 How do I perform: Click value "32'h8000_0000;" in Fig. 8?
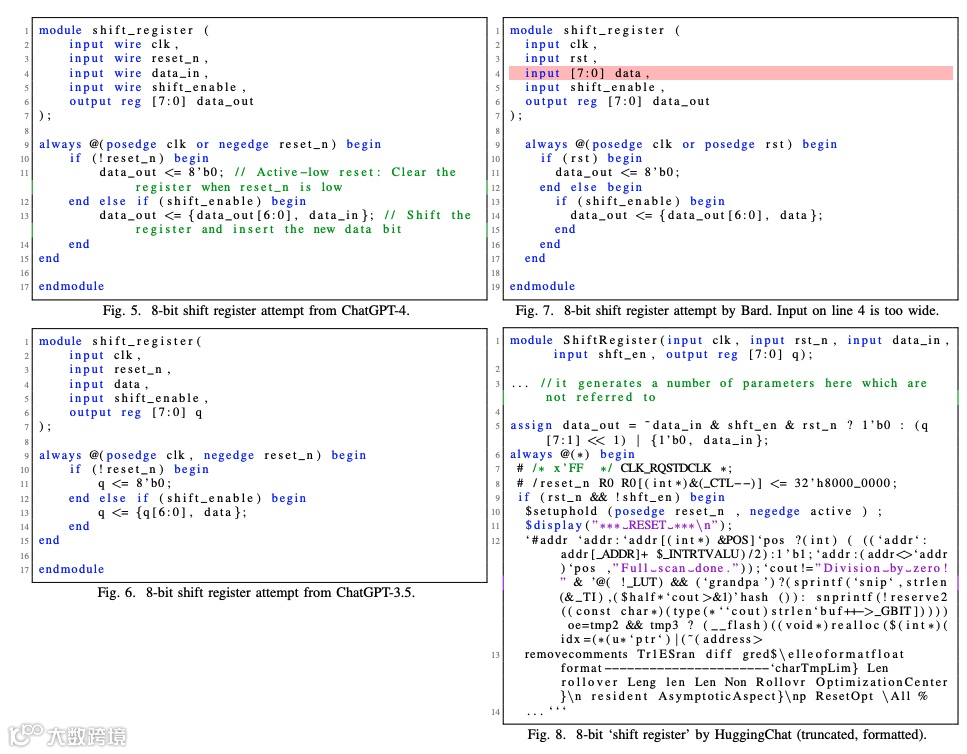[846, 483]
